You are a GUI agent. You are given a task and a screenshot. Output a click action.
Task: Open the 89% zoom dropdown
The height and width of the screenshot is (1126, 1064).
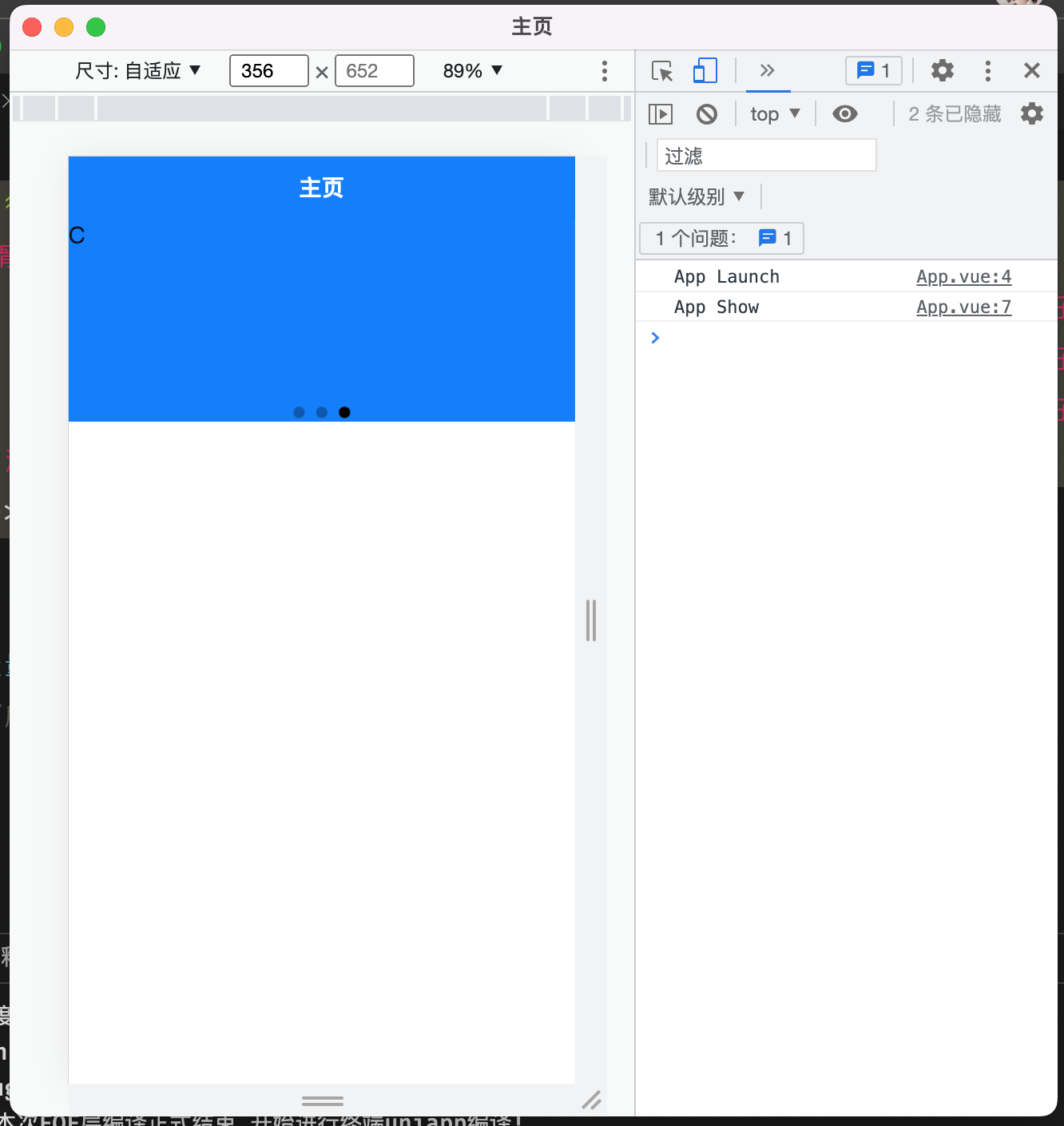coord(473,71)
